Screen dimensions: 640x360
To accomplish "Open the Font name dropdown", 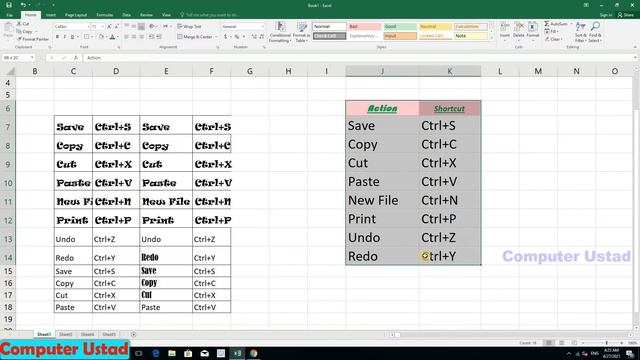I will tap(88, 27).
